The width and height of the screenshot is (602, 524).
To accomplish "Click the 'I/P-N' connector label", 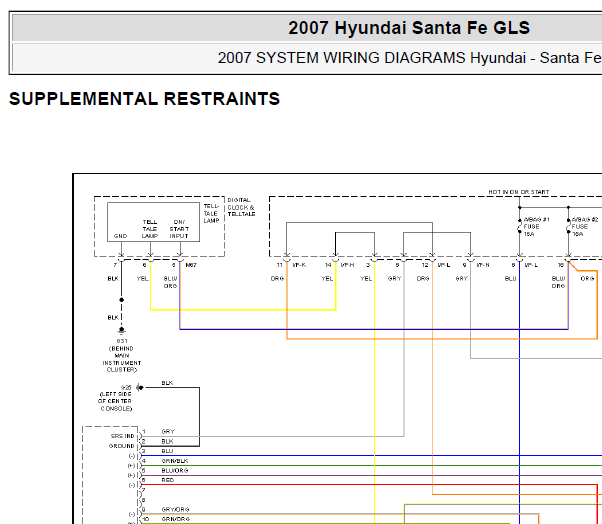I will pos(483,265).
